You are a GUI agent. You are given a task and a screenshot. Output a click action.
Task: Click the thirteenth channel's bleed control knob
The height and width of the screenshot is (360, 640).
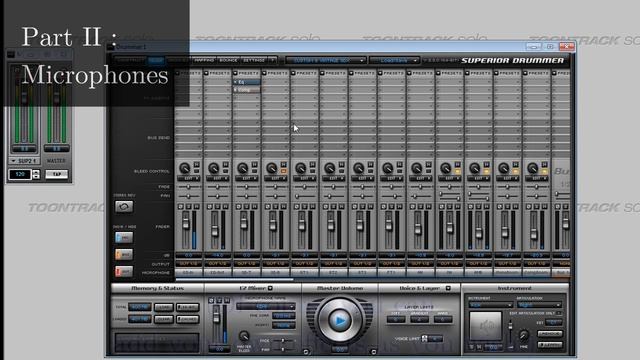tap(532, 168)
